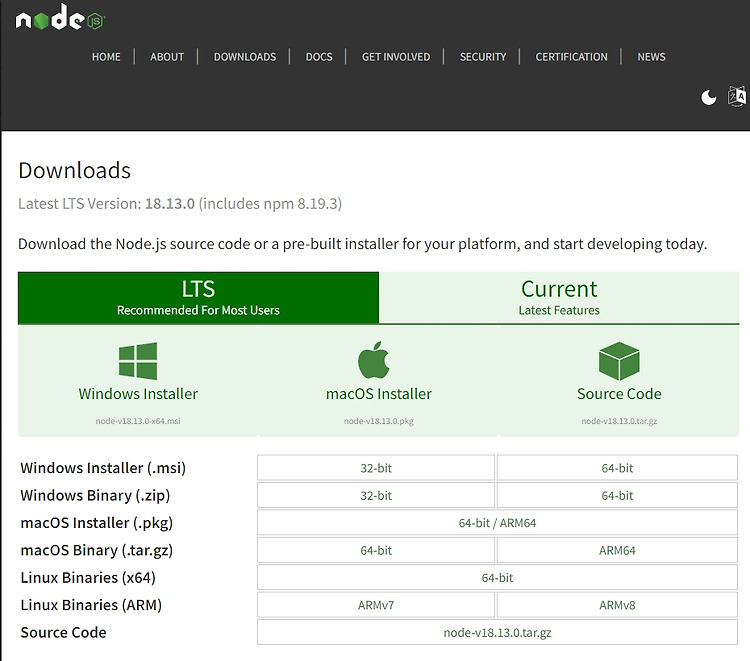
Task: Download Windows Binary (.zip) 32-bit
Action: [376, 496]
